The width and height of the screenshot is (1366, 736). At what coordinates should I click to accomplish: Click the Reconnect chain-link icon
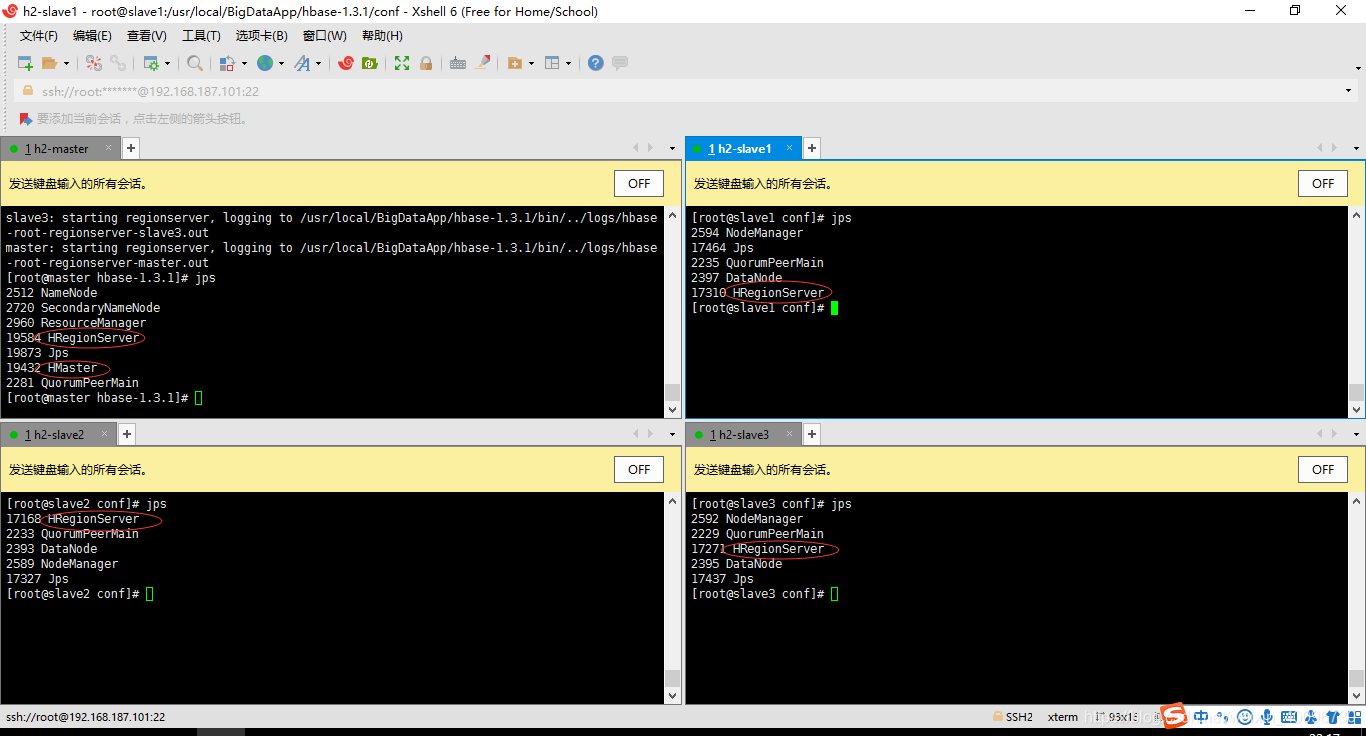tap(118, 63)
